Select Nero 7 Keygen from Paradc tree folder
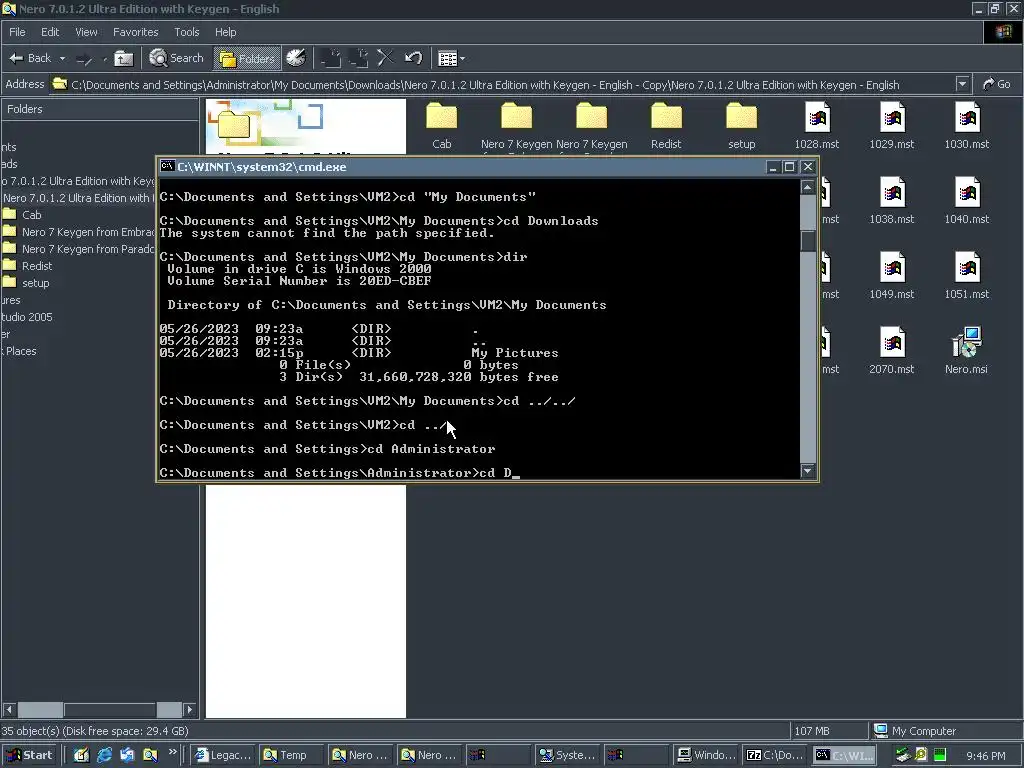Viewport: 1024px width, 768px height. 79,249
